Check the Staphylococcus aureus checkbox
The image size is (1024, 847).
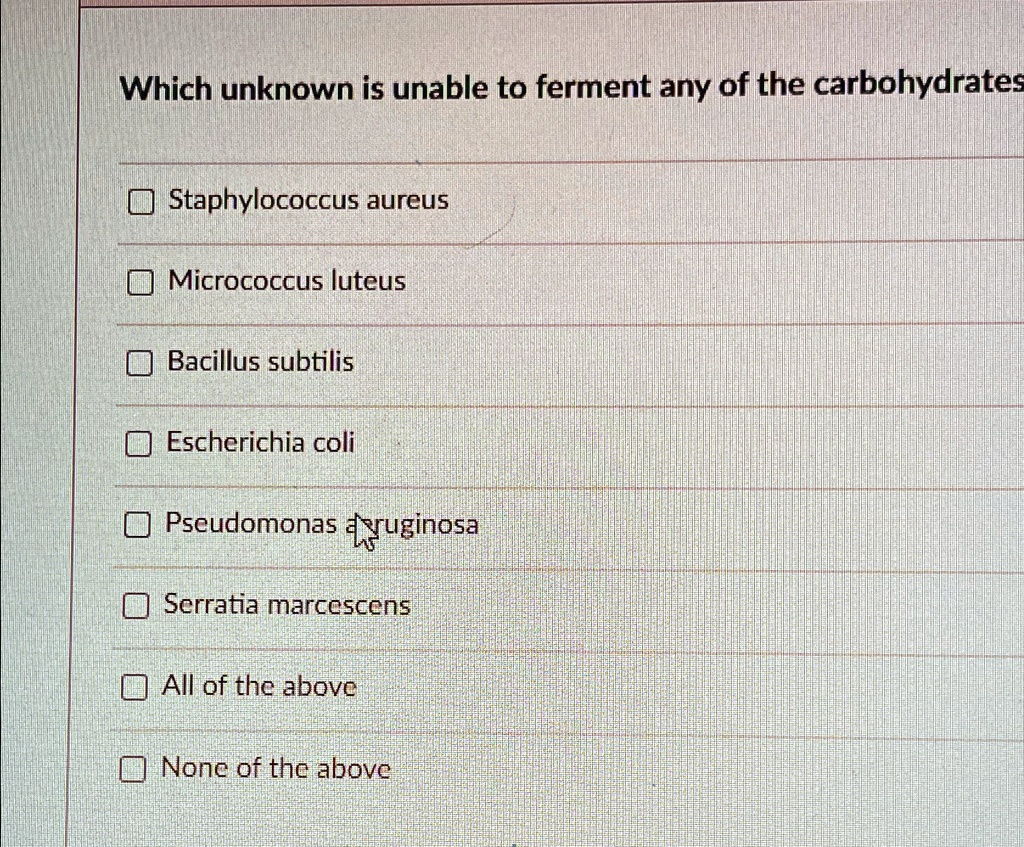139,201
